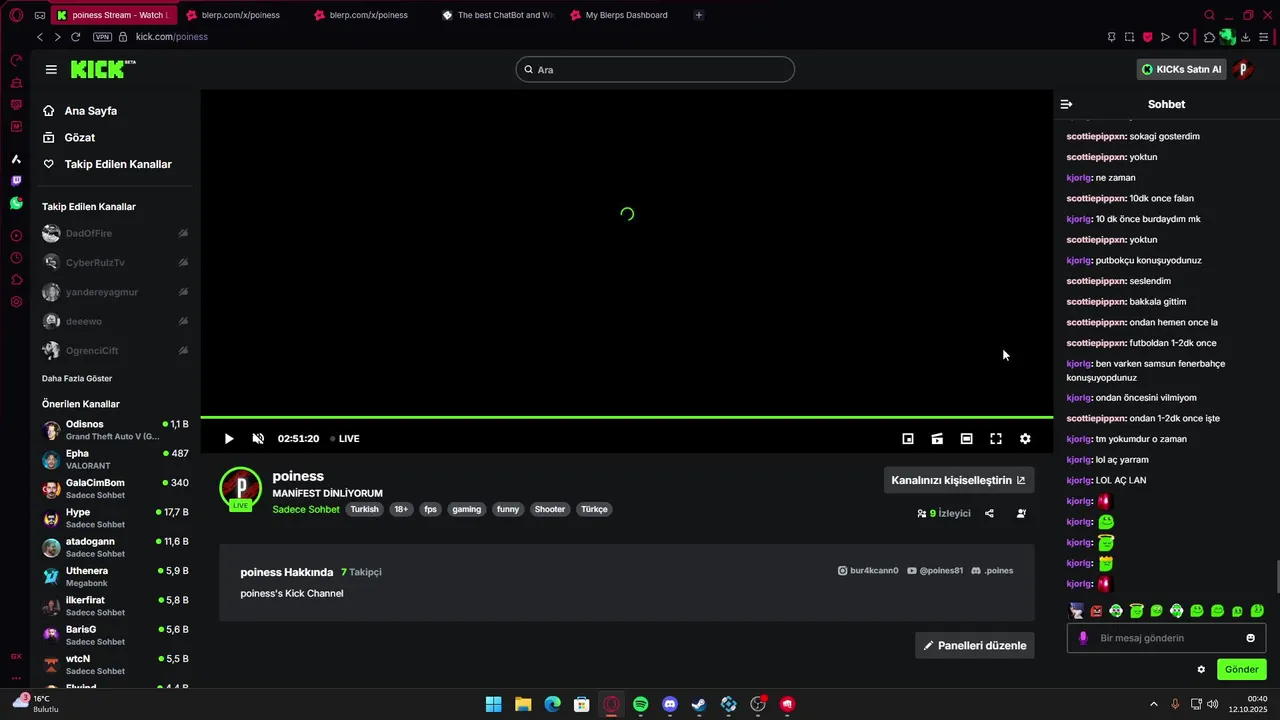The width and height of the screenshot is (1280, 720).
Task: Click the share stream icon
Action: click(989, 513)
